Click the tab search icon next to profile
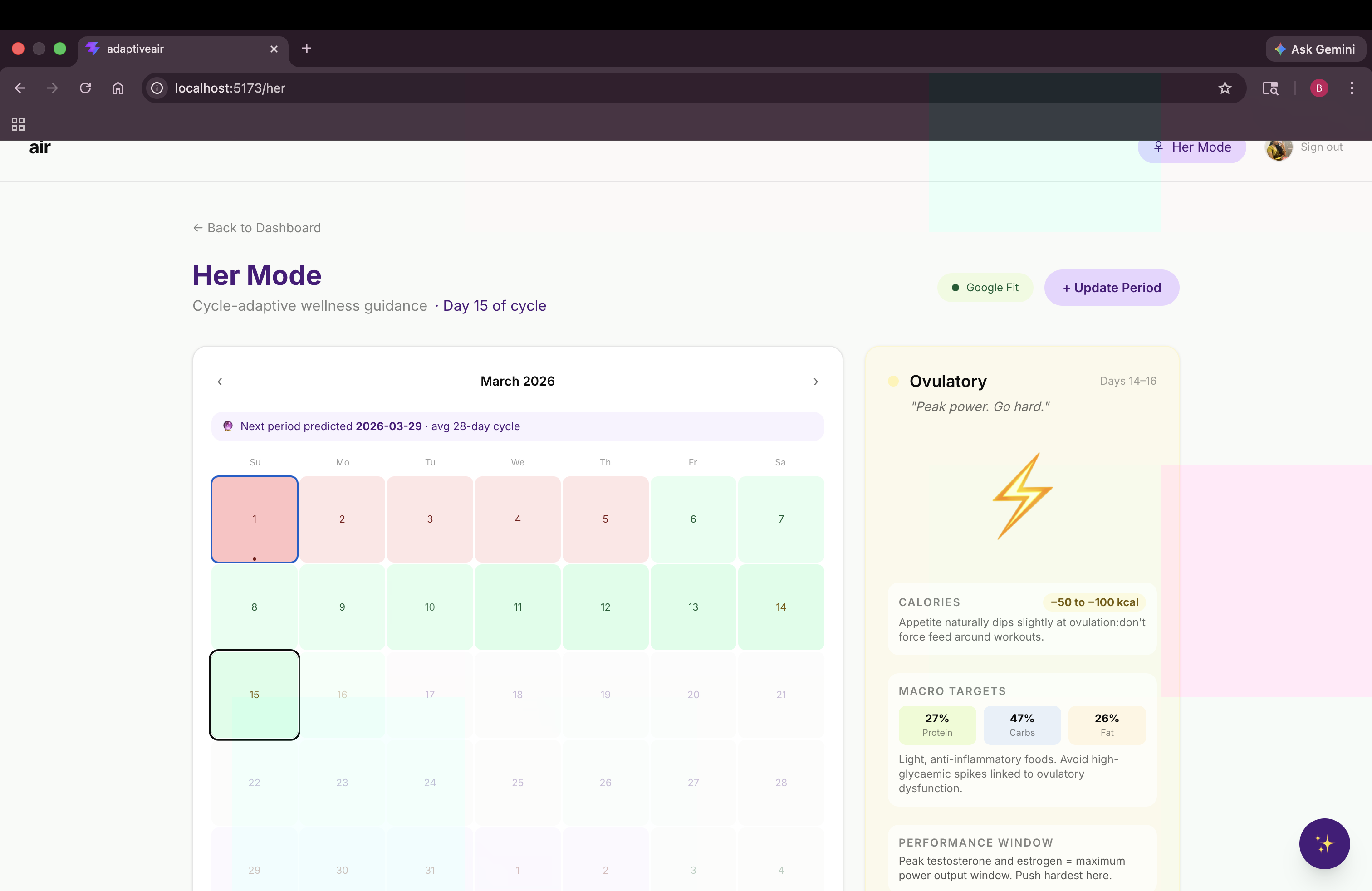 tap(1270, 88)
